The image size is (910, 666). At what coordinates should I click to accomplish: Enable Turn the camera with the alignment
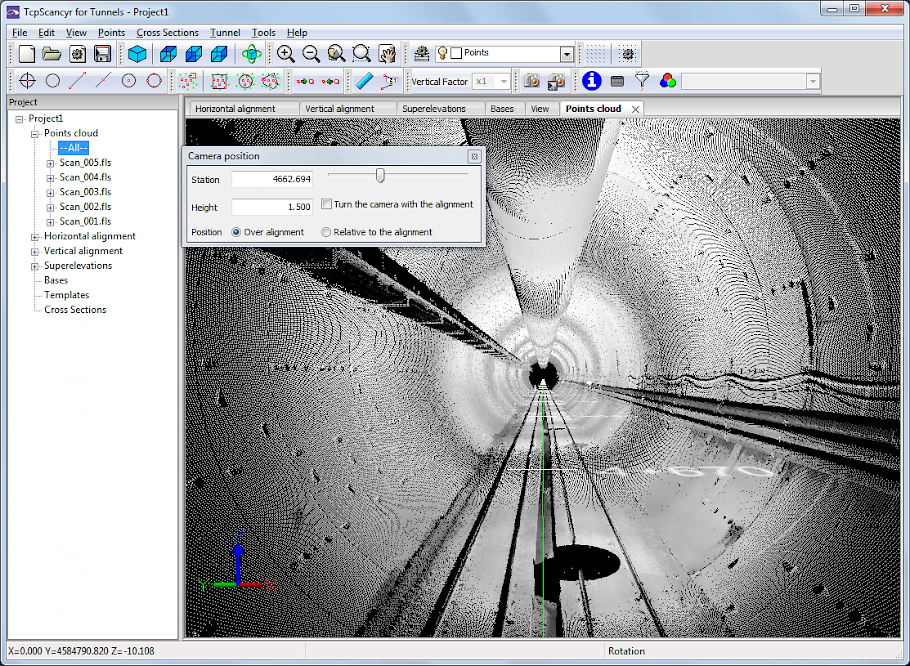point(327,204)
